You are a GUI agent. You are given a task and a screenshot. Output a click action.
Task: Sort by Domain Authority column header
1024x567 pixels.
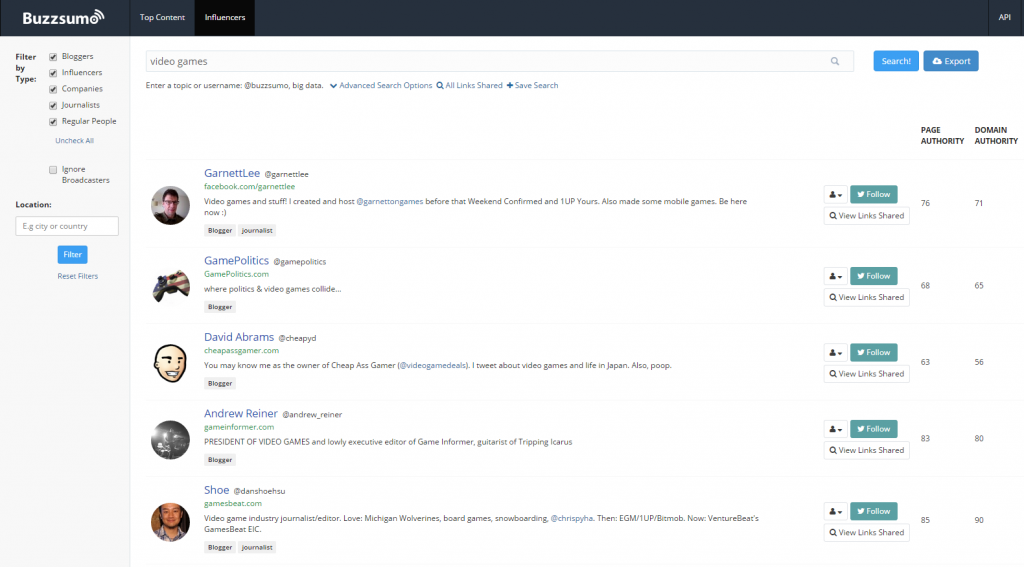click(996, 135)
